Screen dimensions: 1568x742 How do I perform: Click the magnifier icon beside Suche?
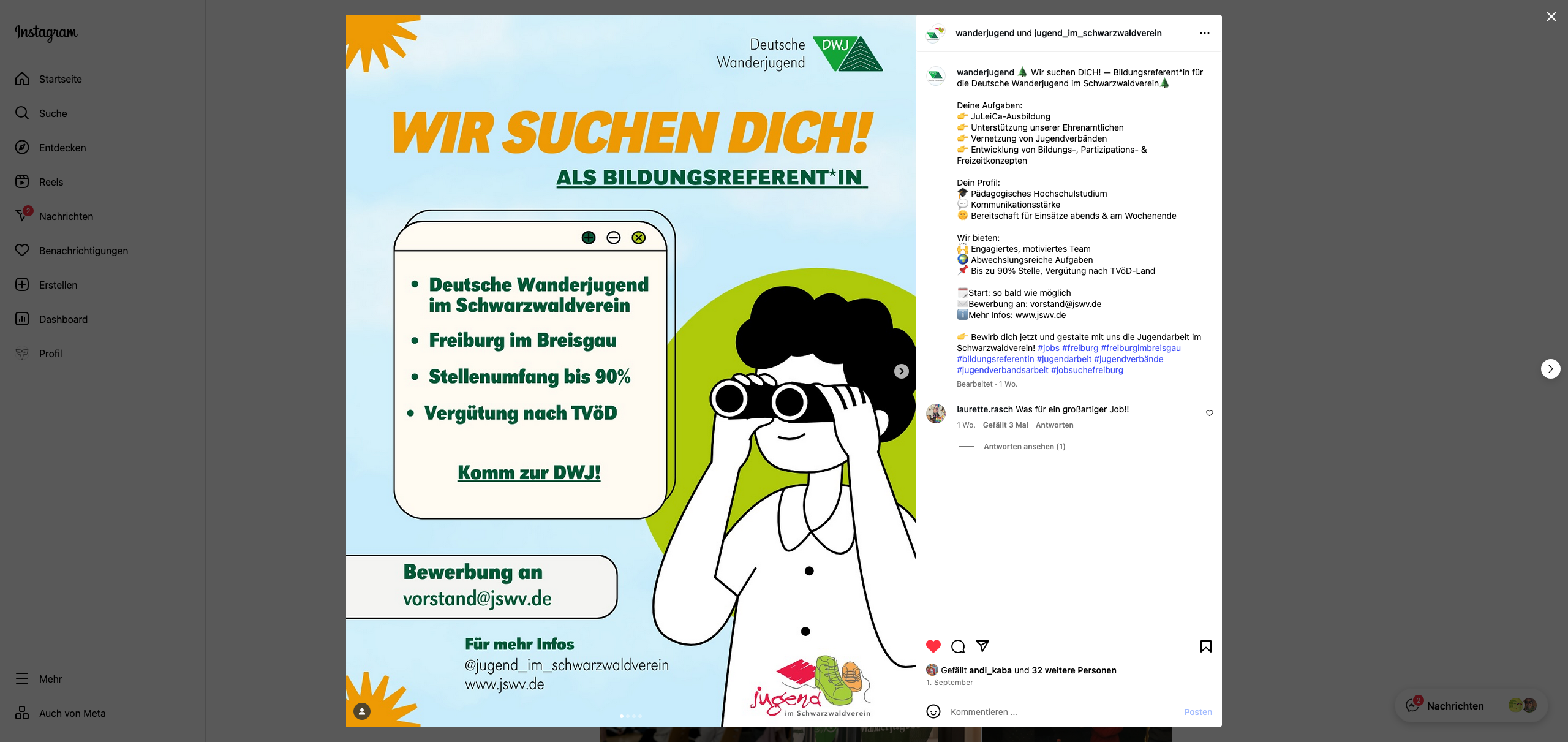point(22,113)
